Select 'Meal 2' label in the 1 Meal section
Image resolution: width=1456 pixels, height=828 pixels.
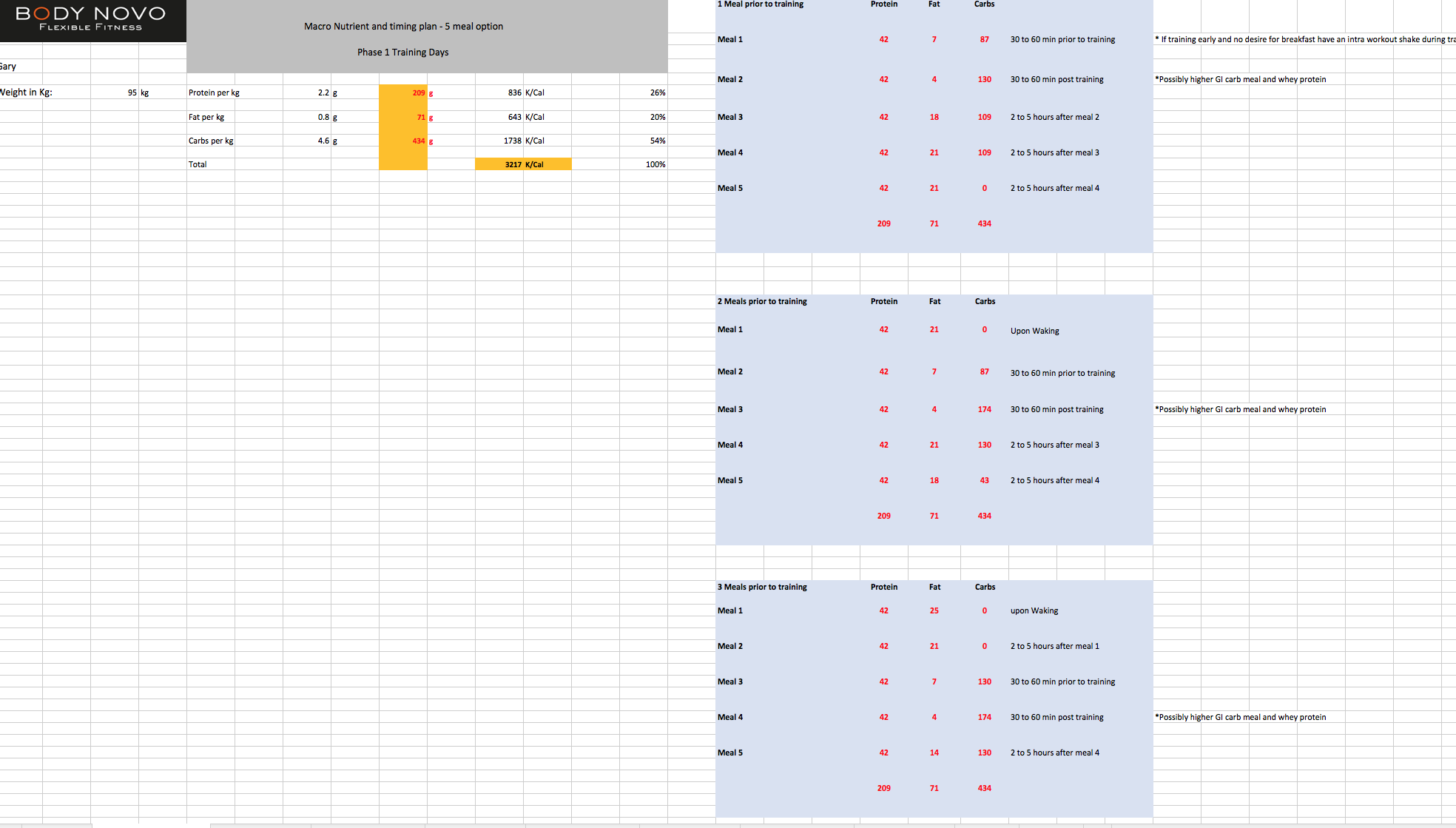tap(730, 79)
